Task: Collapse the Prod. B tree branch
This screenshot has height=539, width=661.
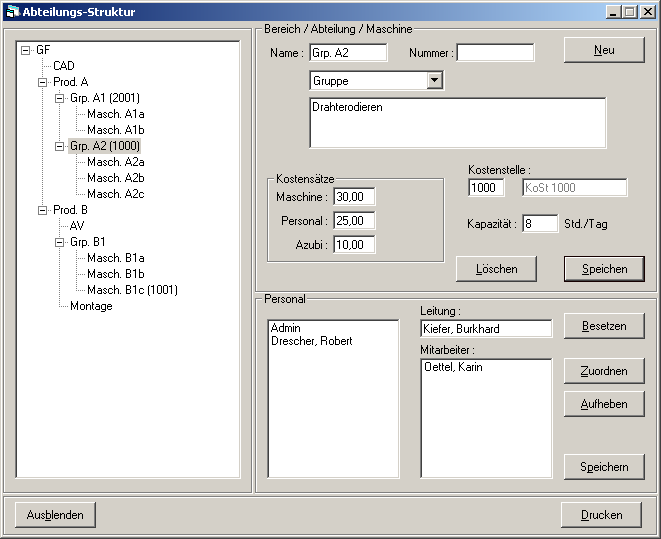Action: click(43, 210)
